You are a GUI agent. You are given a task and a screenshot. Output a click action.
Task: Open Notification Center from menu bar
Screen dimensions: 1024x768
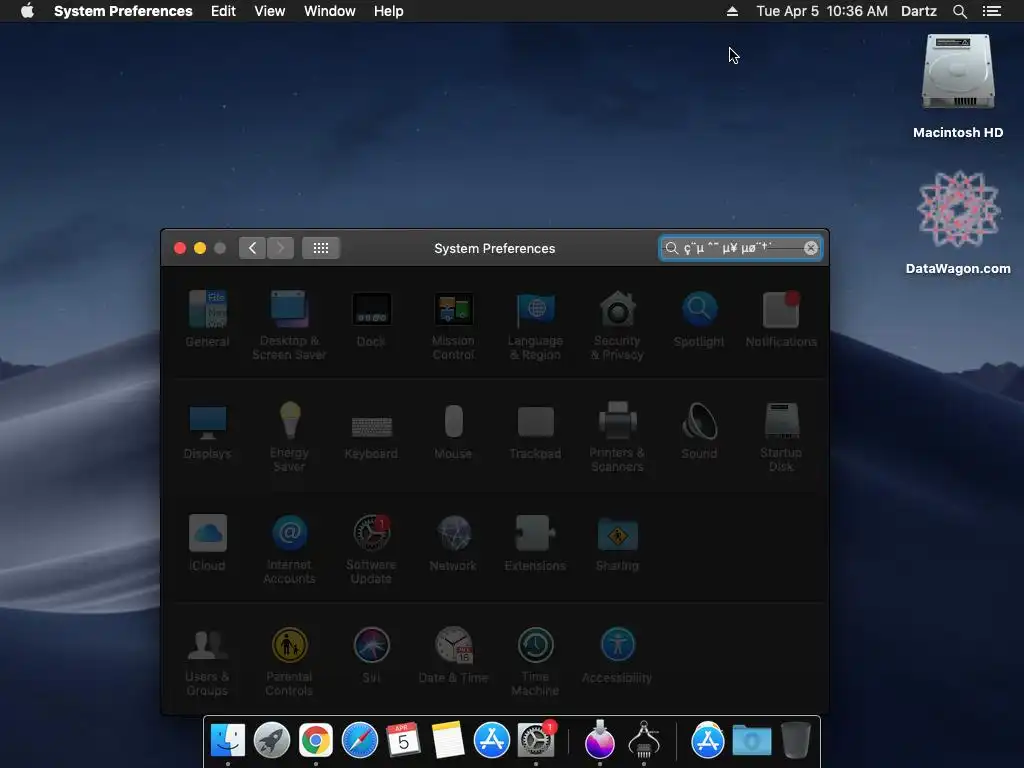(992, 11)
